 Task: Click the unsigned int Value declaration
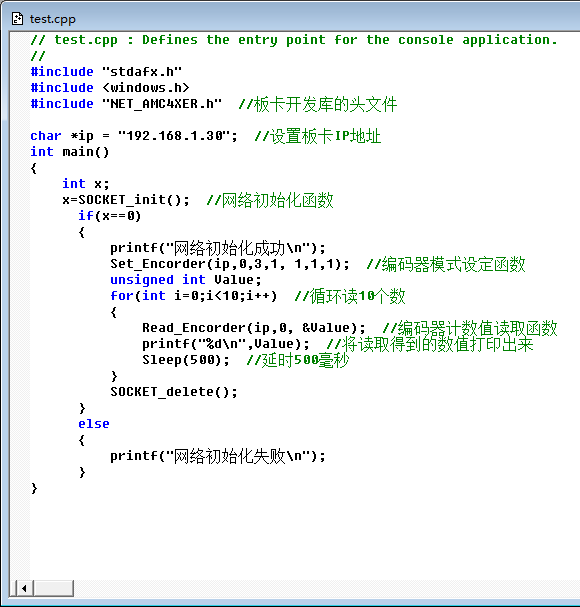[186, 280]
